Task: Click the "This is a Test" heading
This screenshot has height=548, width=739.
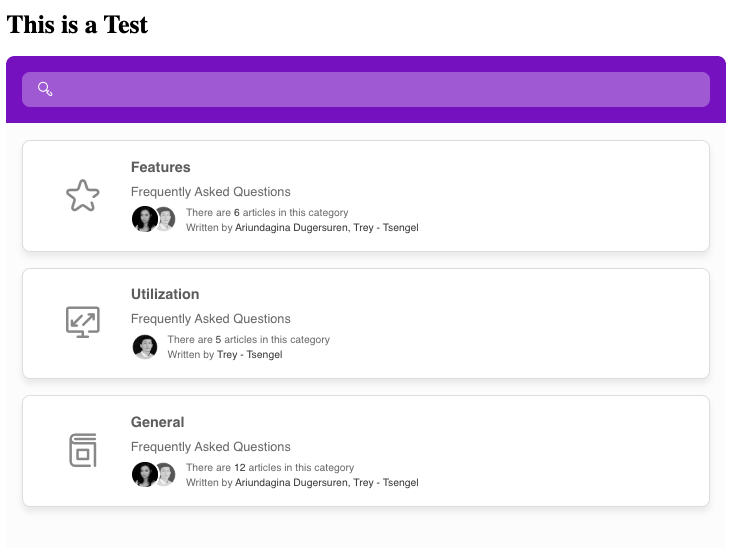Action: 77,25
